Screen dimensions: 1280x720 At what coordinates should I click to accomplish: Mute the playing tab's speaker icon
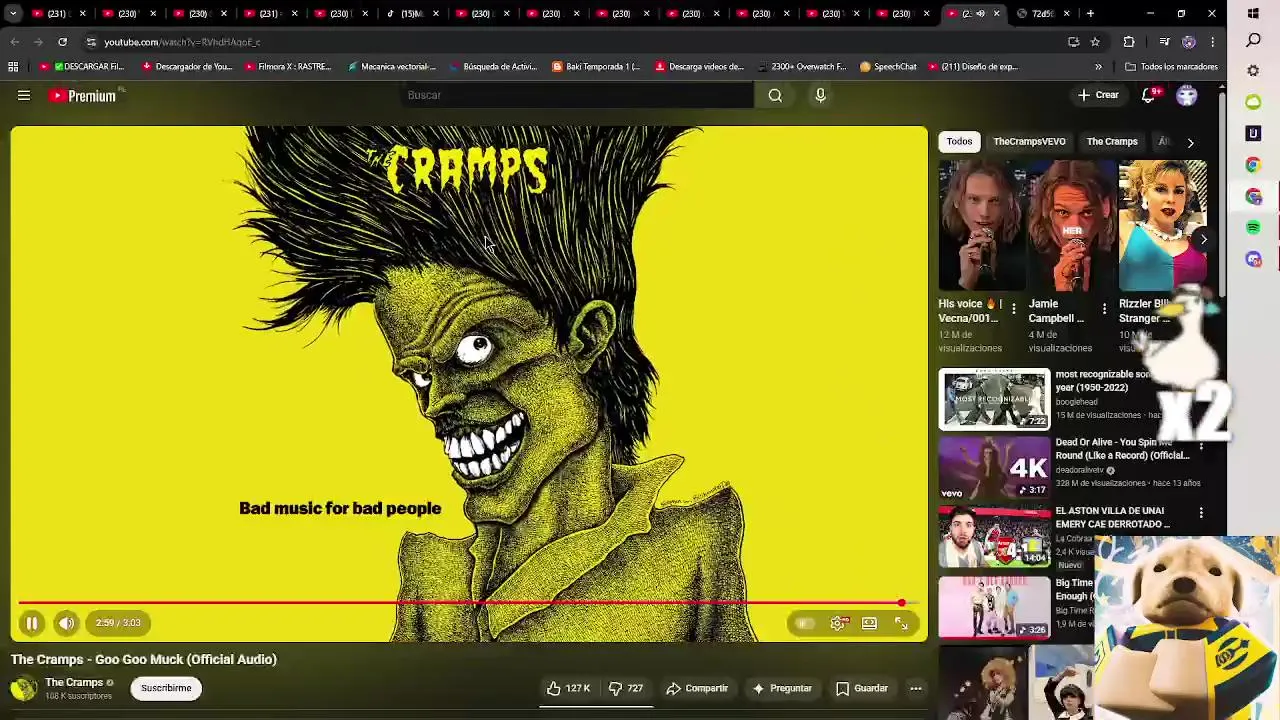coord(980,14)
